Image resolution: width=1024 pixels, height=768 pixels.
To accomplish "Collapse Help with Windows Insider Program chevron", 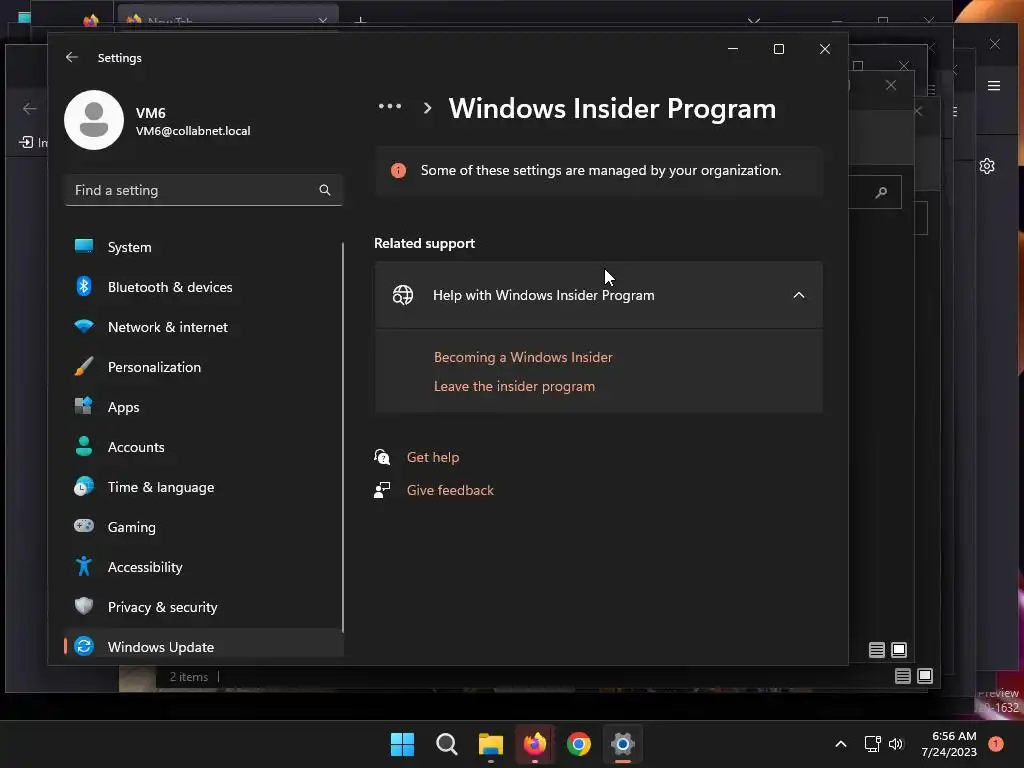I will coord(799,295).
